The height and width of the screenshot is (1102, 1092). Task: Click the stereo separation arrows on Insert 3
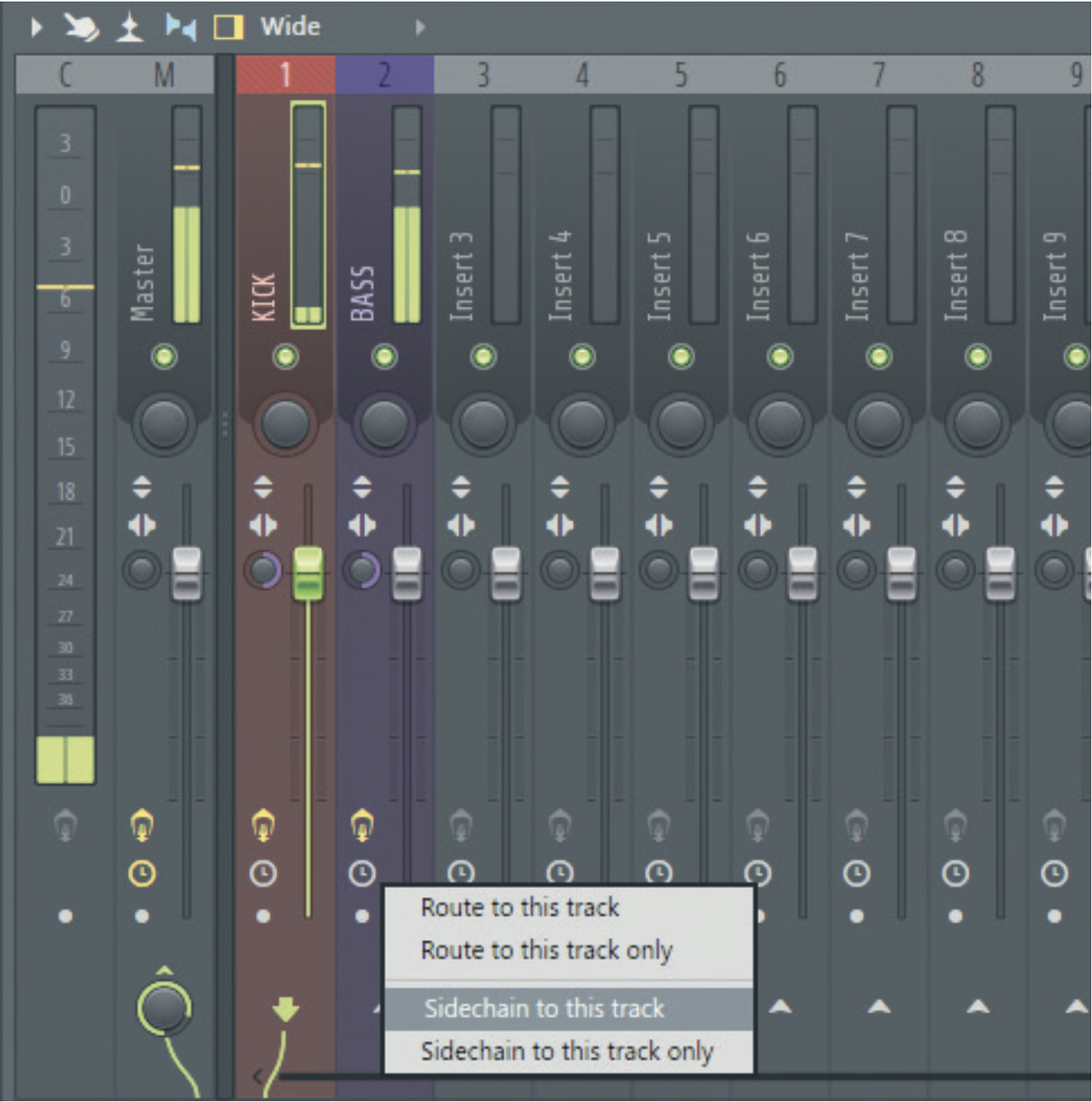462,486
